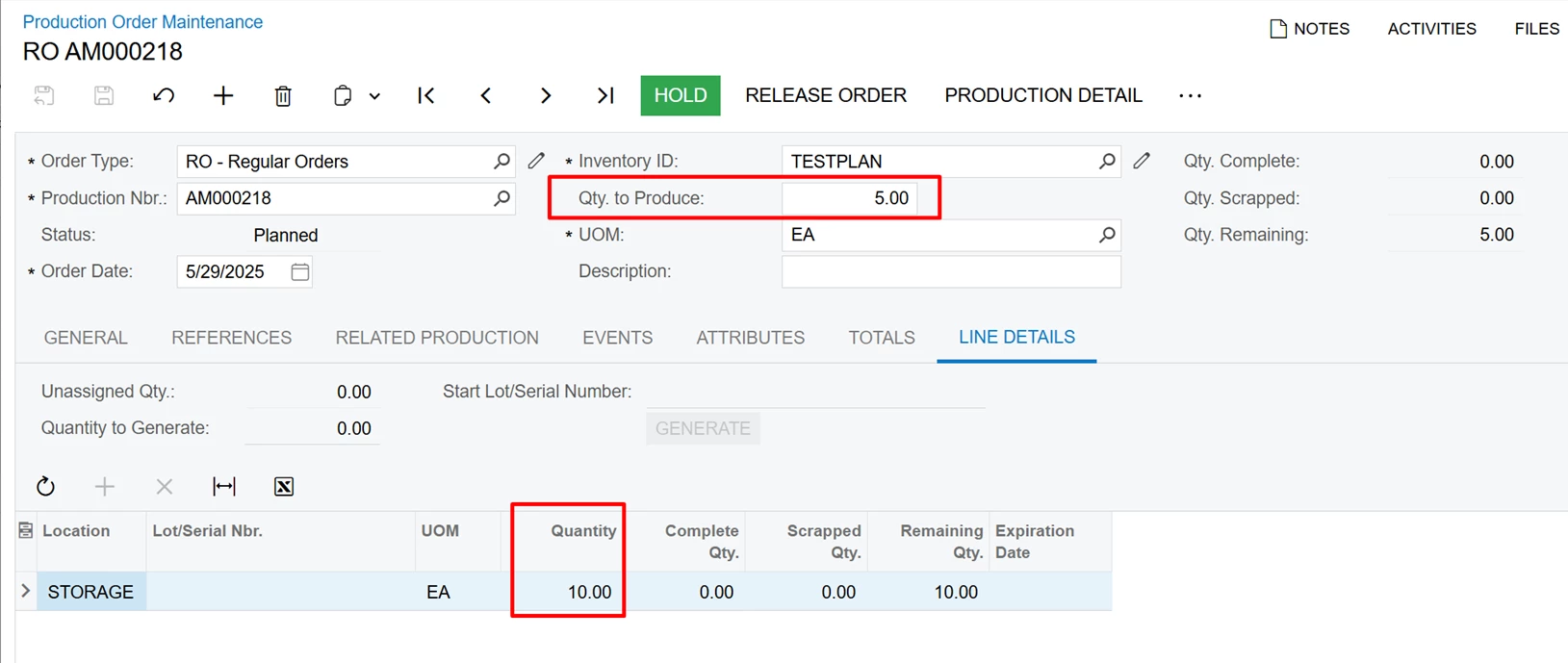The height and width of the screenshot is (663, 1568).
Task: Open clipboard dropdown arrow in toolbar
Action: (x=374, y=96)
